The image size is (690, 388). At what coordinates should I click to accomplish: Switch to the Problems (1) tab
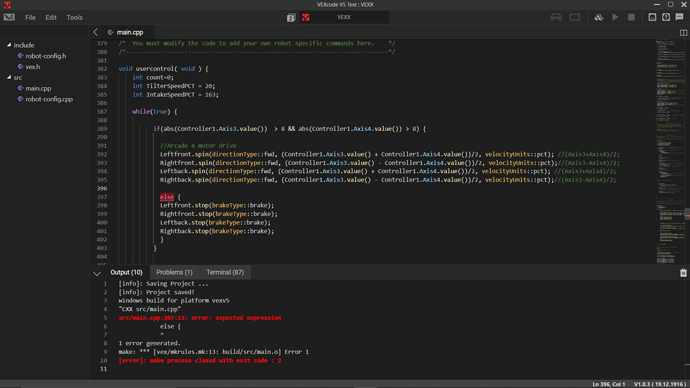(x=174, y=272)
